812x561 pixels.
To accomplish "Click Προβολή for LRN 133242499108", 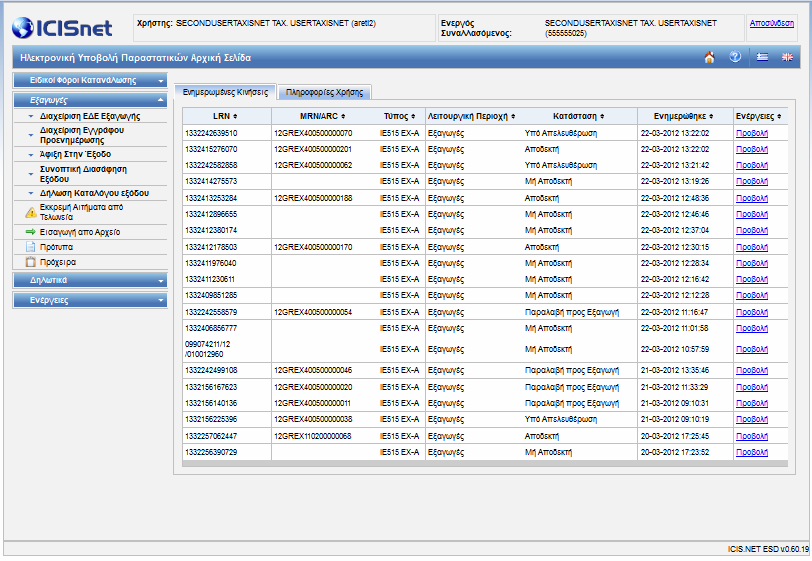I will coord(752,370).
